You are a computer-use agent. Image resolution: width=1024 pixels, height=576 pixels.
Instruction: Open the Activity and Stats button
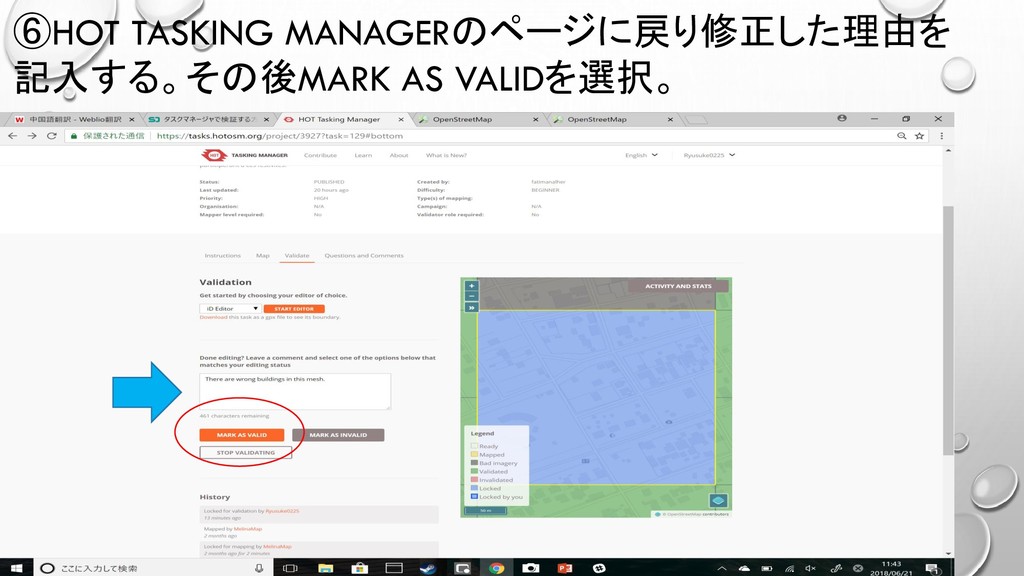coord(678,286)
